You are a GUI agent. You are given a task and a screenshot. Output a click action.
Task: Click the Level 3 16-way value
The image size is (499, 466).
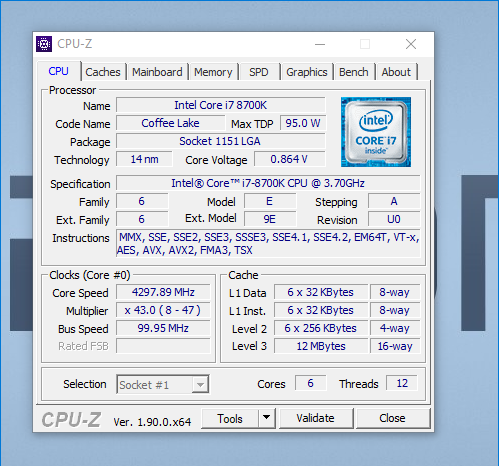coord(395,346)
